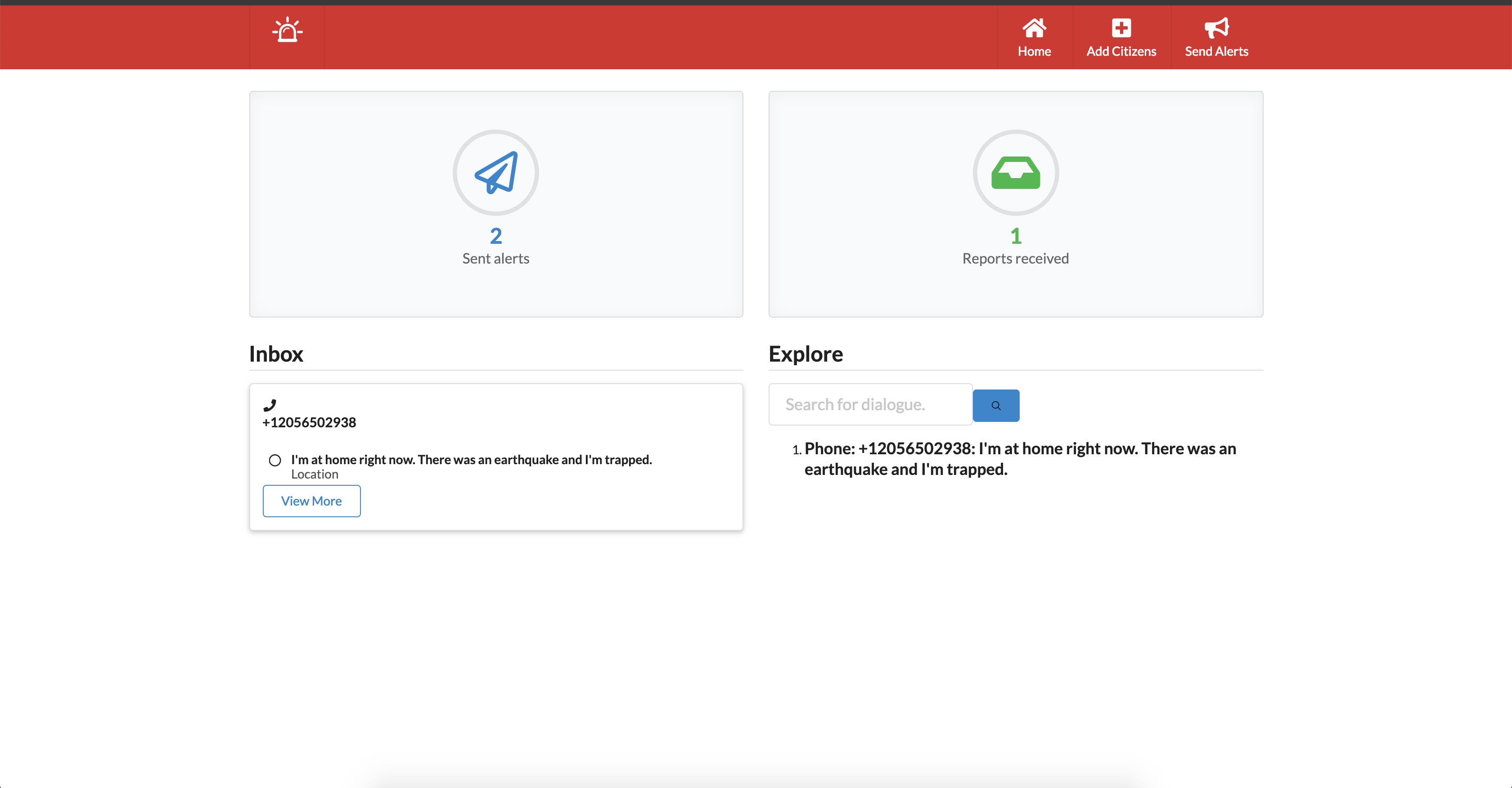The width and height of the screenshot is (1512, 788).
Task: Click the Home house icon
Action: 1034,27
